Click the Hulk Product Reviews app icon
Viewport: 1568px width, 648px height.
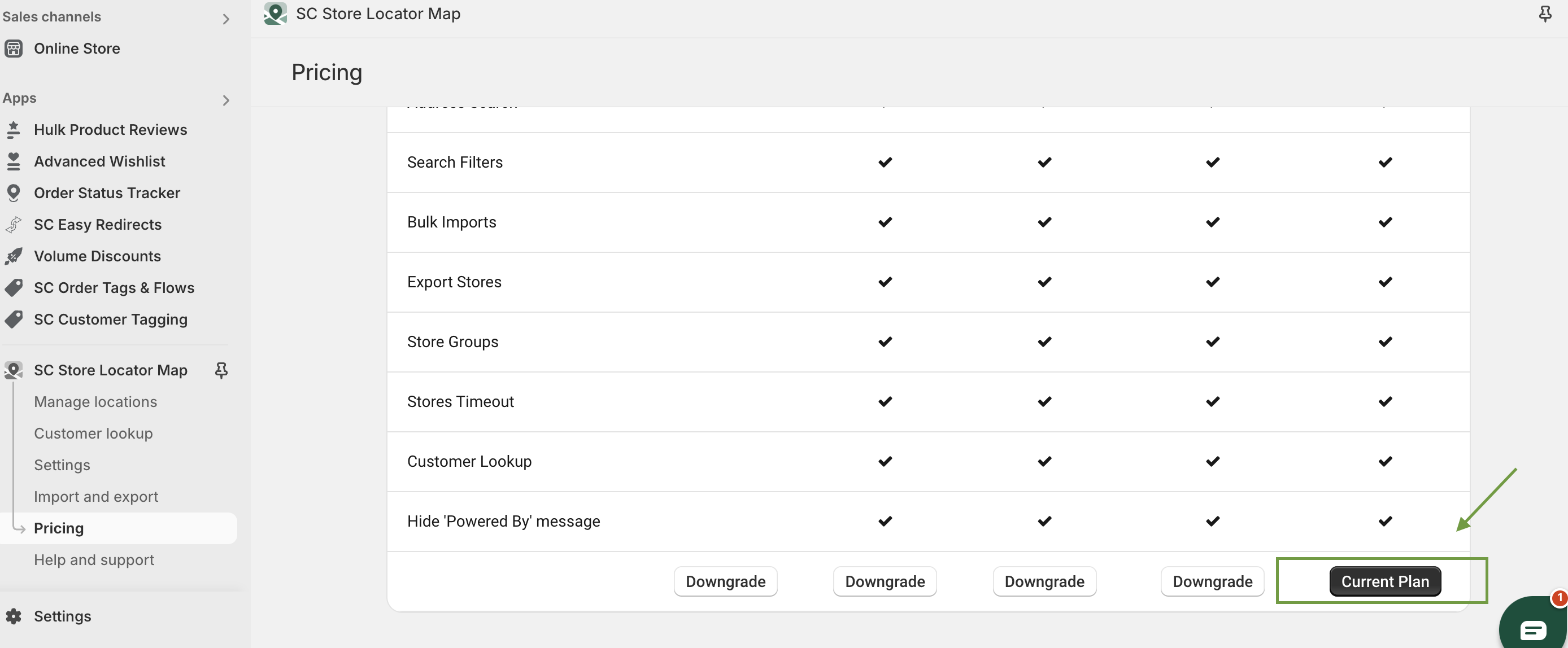[x=14, y=130]
